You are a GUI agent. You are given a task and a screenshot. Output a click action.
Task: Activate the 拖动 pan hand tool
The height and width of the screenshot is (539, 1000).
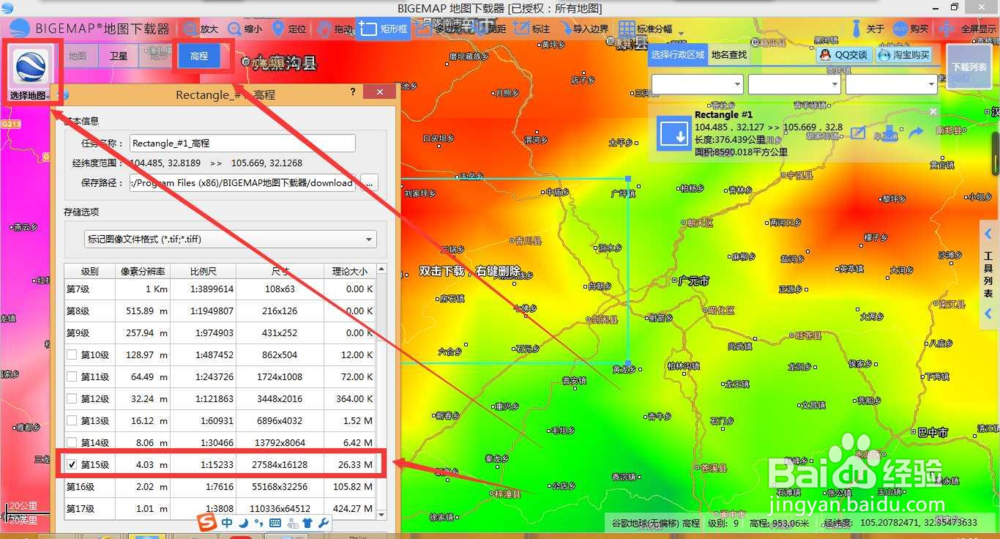(x=335, y=29)
